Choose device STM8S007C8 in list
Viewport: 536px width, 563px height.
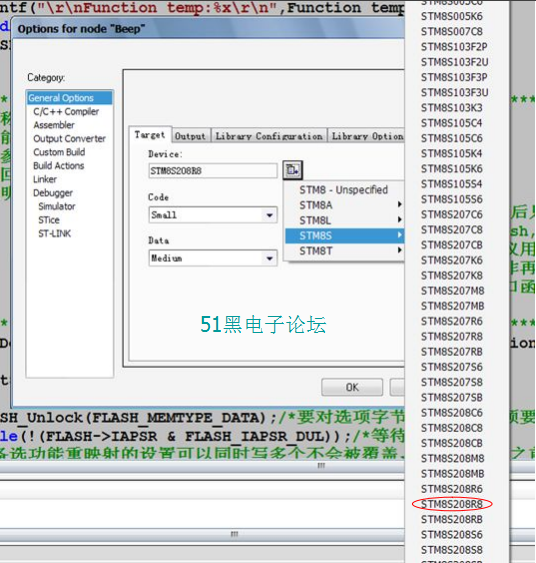(452, 31)
